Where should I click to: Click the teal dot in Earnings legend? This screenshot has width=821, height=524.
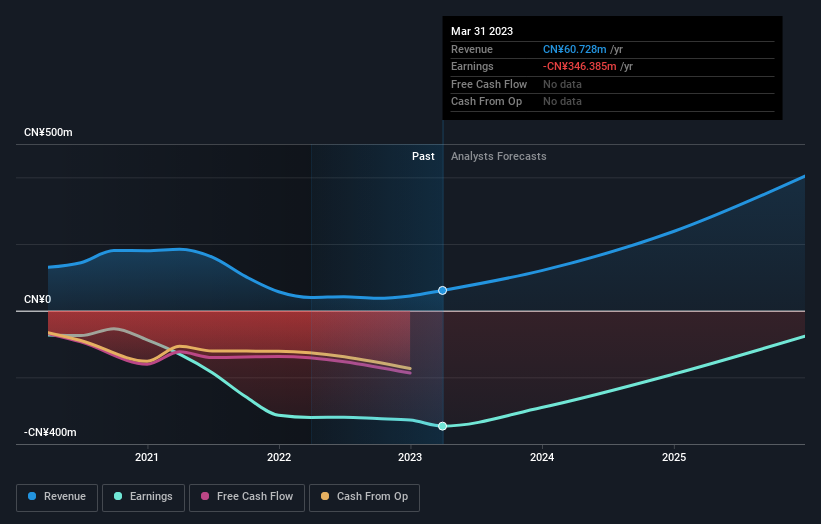pyautogui.click(x=119, y=497)
